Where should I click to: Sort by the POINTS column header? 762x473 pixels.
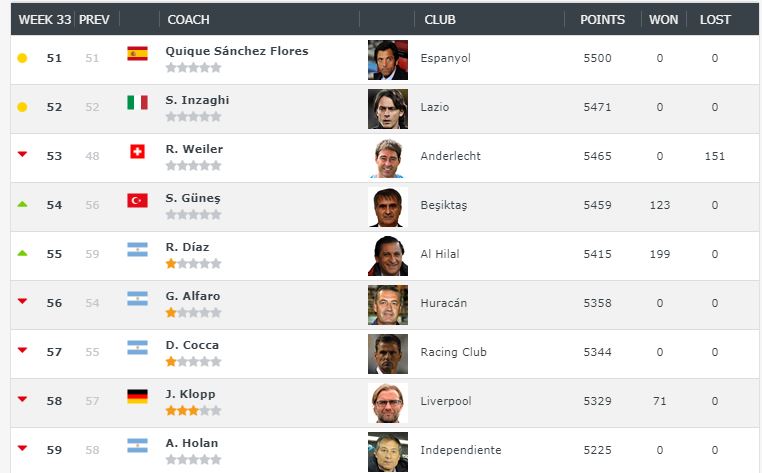[x=602, y=20]
